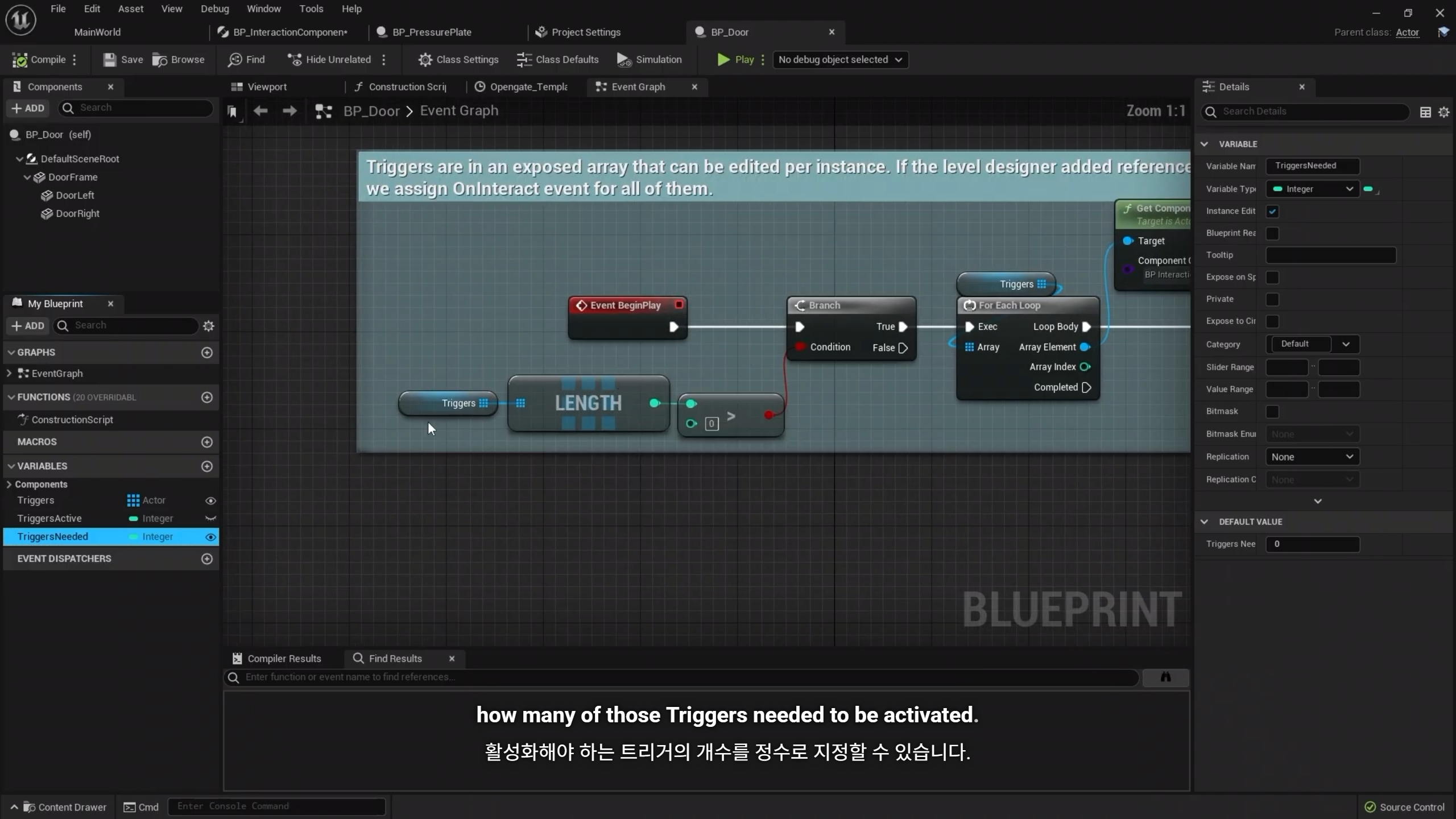Enable the Private checkbox

(1272, 299)
